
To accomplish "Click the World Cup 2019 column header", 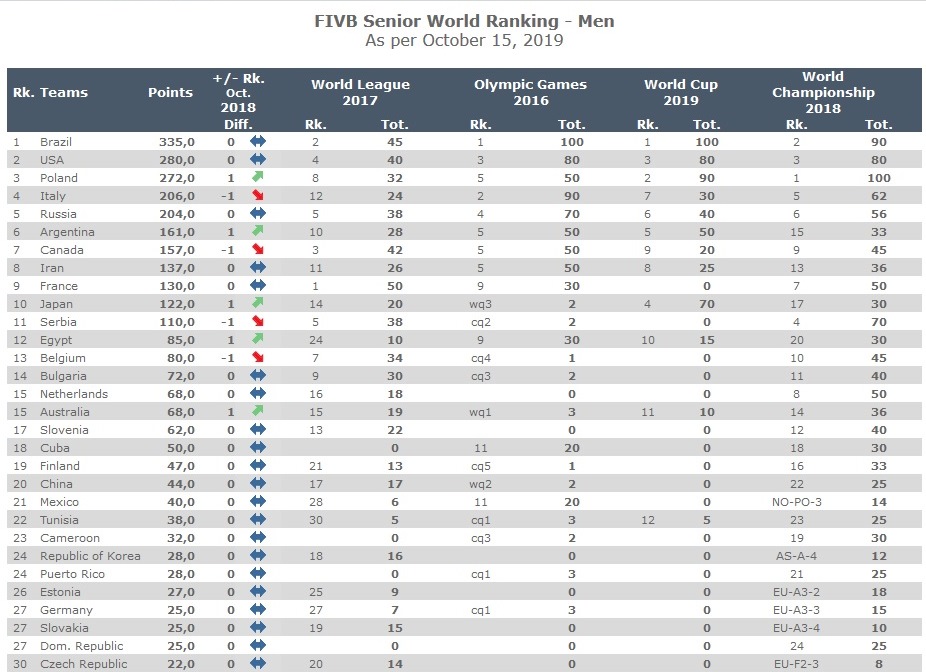I will click(x=681, y=92).
